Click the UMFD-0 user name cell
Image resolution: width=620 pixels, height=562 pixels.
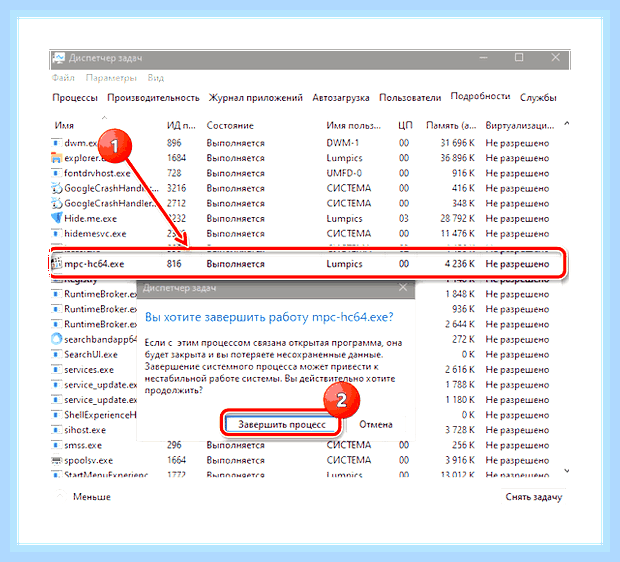[x=344, y=173]
